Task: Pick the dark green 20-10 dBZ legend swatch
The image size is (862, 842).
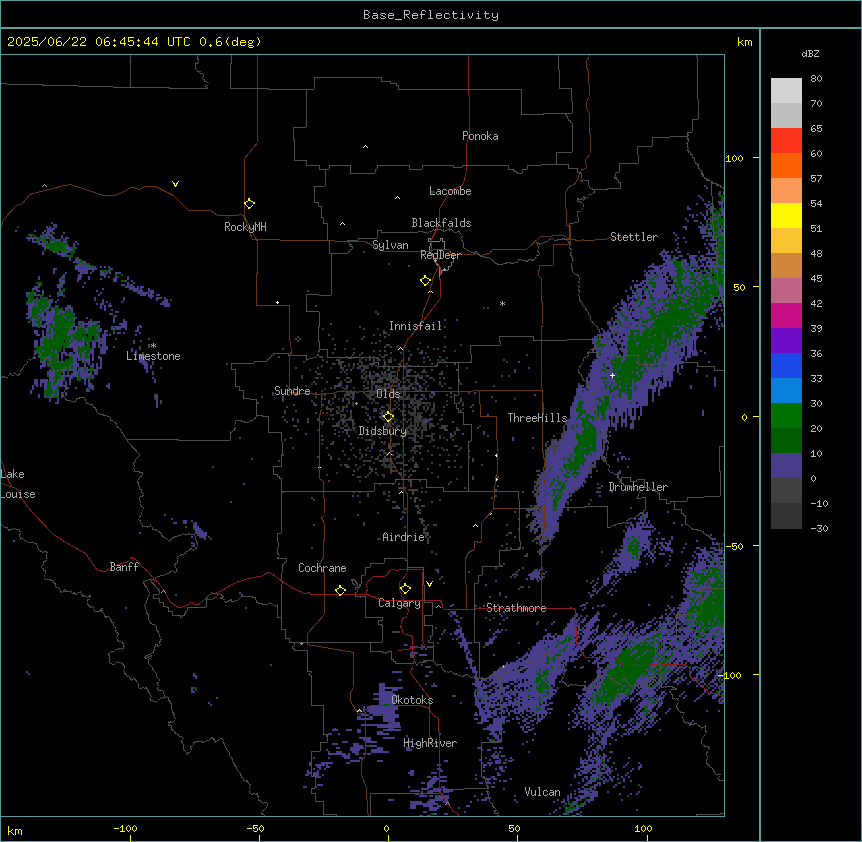Action: 786,441
